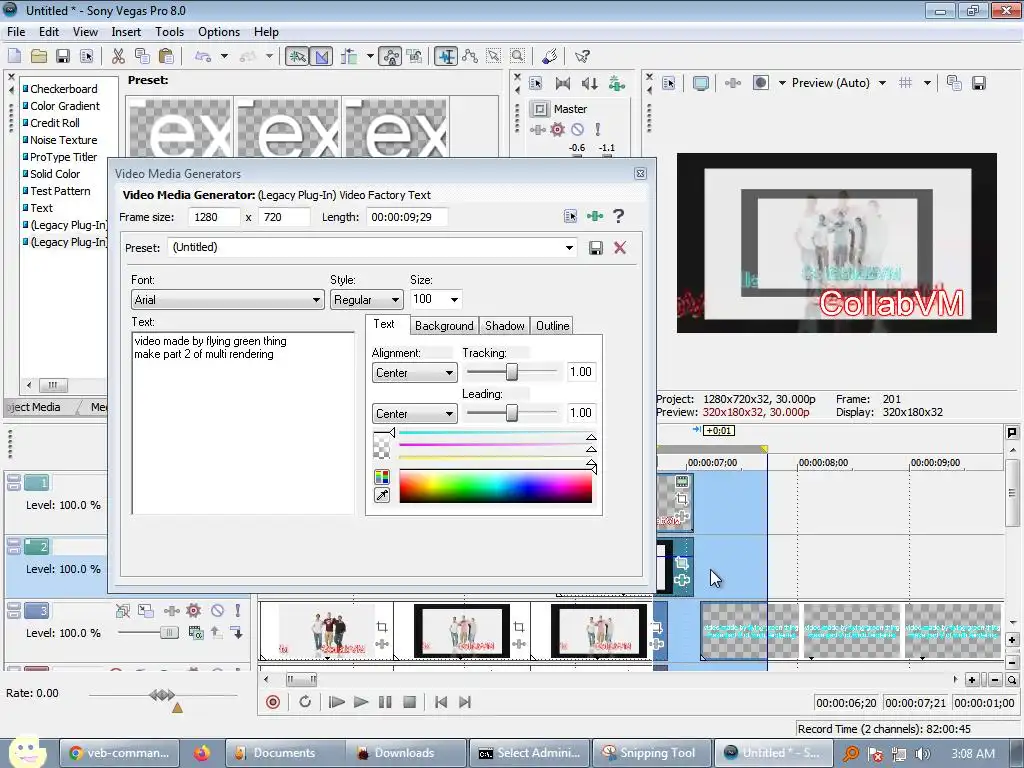The height and width of the screenshot is (768, 1024).
Task: Click Frame size width field 1280
Action: pos(214,217)
